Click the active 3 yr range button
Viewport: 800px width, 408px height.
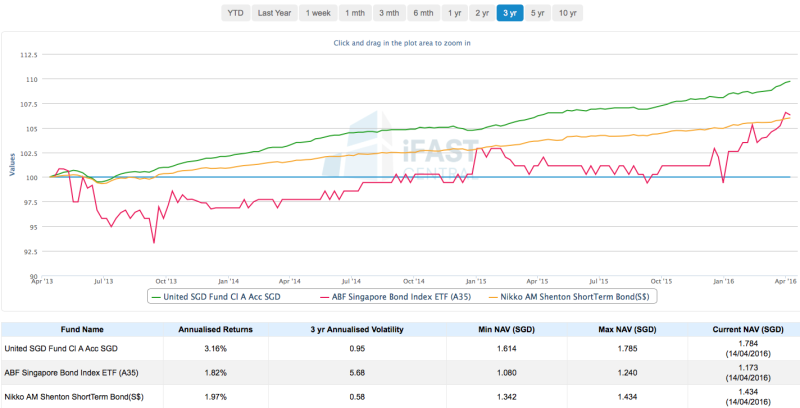510,13
